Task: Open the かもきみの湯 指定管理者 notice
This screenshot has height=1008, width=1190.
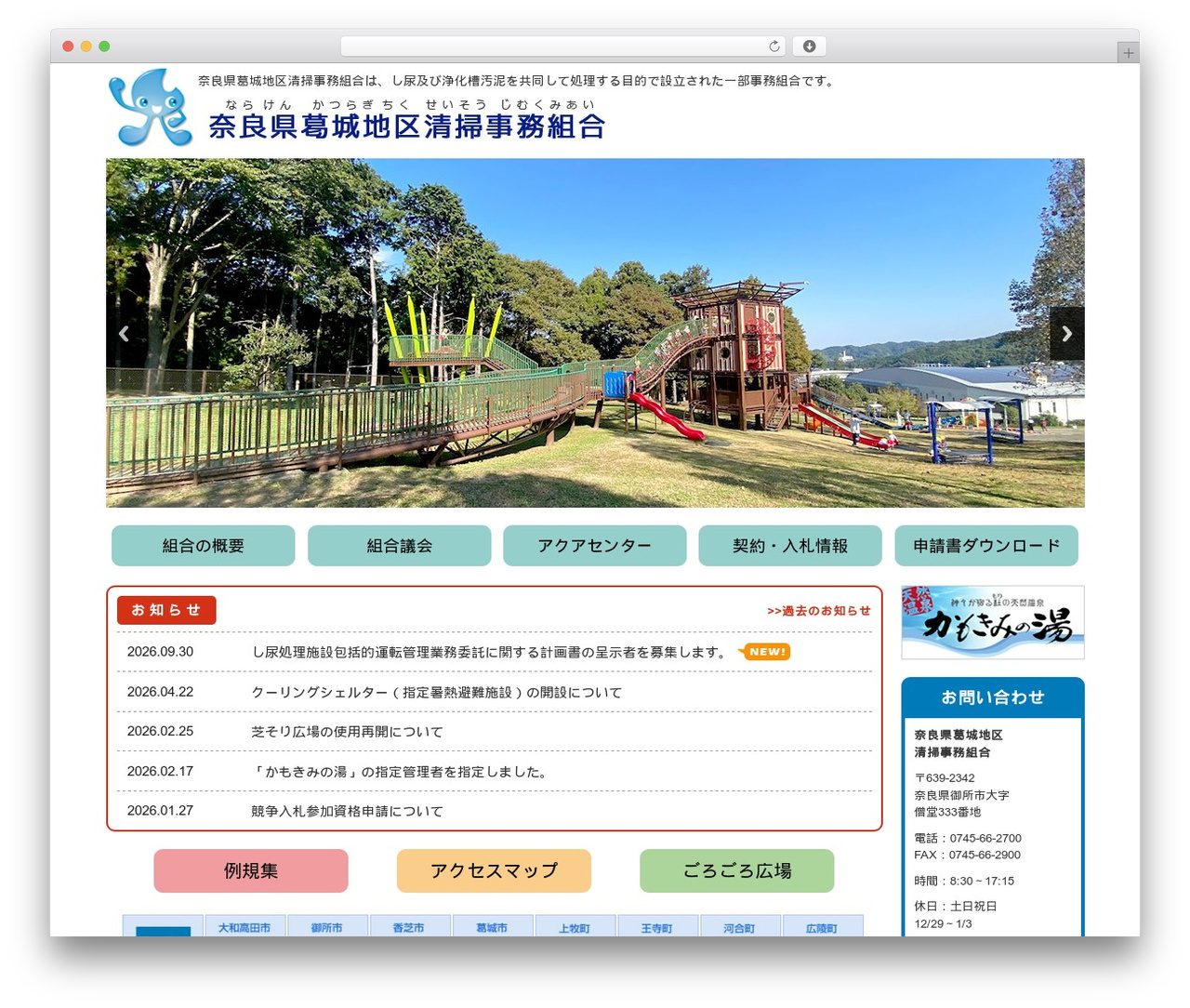Action: (401, 772)
